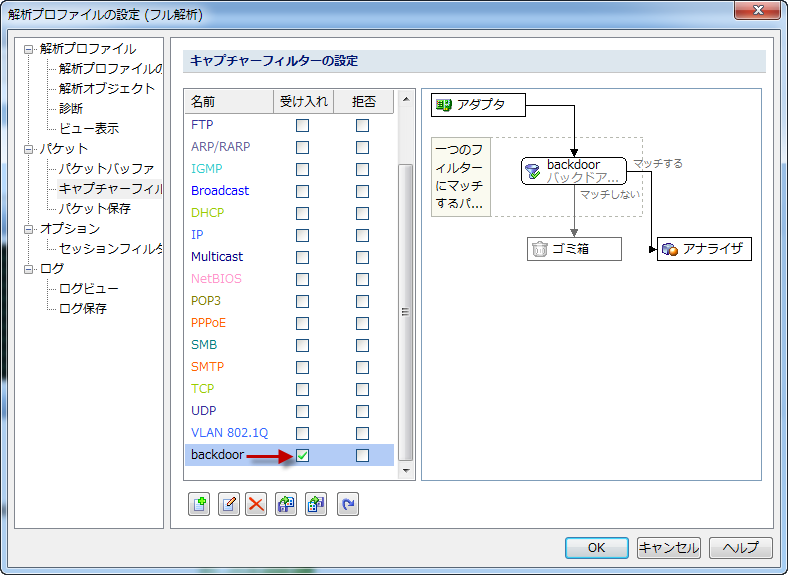Select the アナライザ analyzer node in diagram

coord(704,249)
